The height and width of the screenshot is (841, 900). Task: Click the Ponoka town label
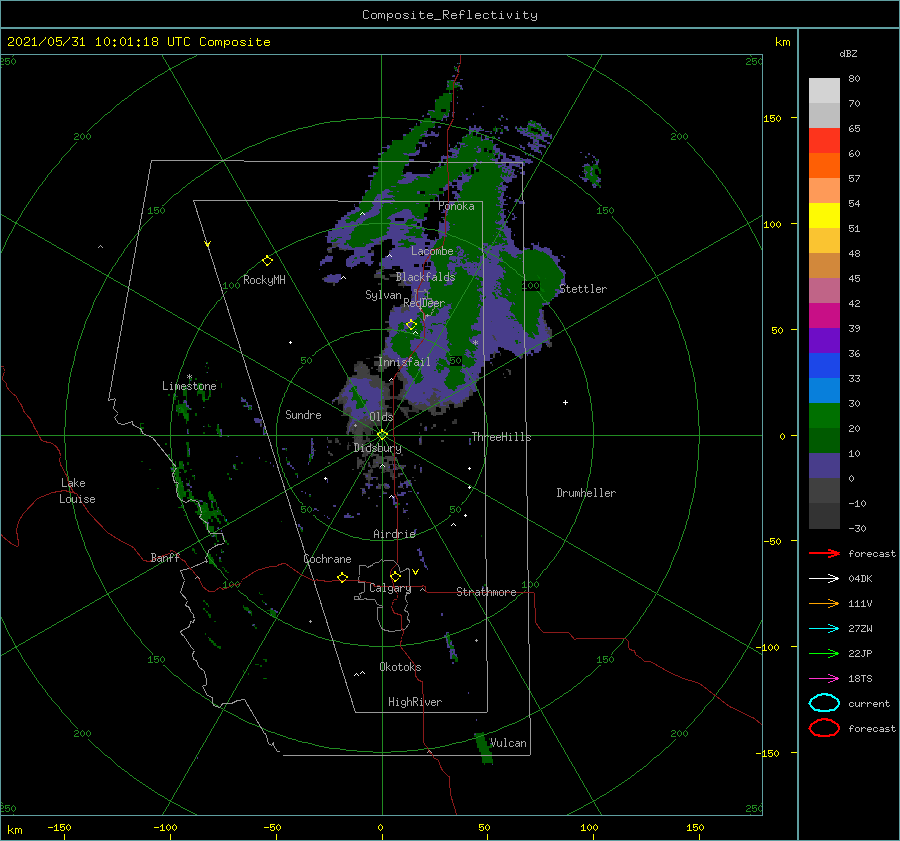pos(456,206)
